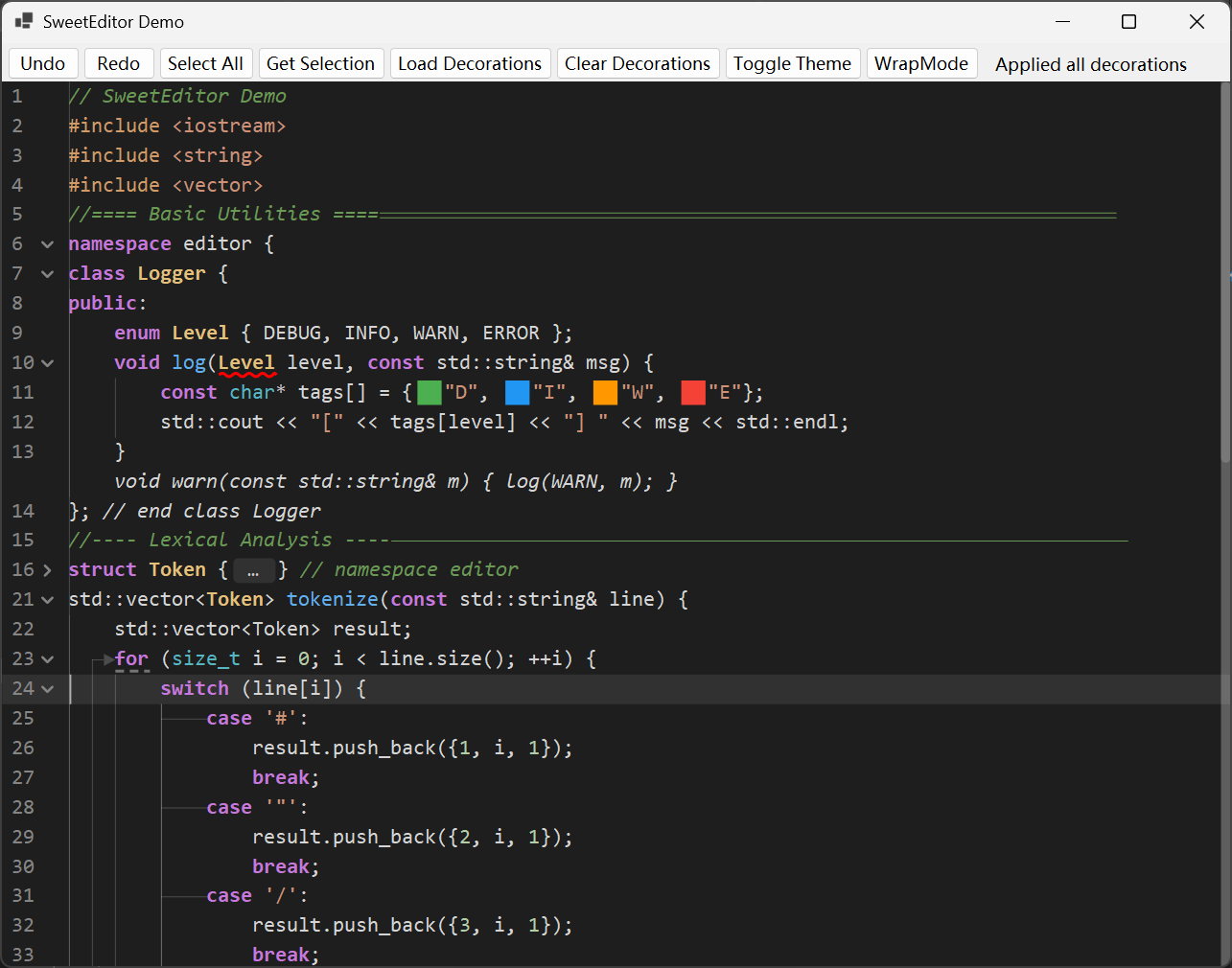Toggle the editor theme
Image resolution: width=1232 pixels, height=968 pixels.
tap(792, 63)
